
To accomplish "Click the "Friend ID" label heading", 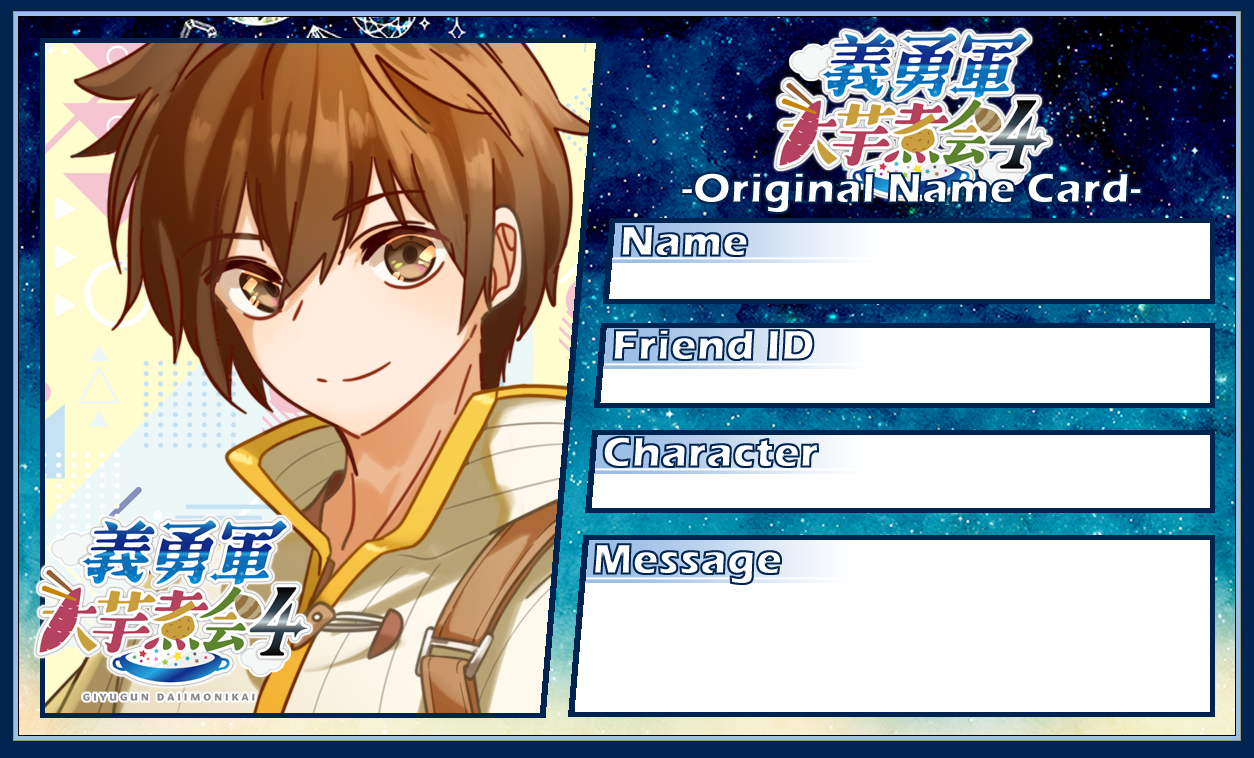I will 713,346.
